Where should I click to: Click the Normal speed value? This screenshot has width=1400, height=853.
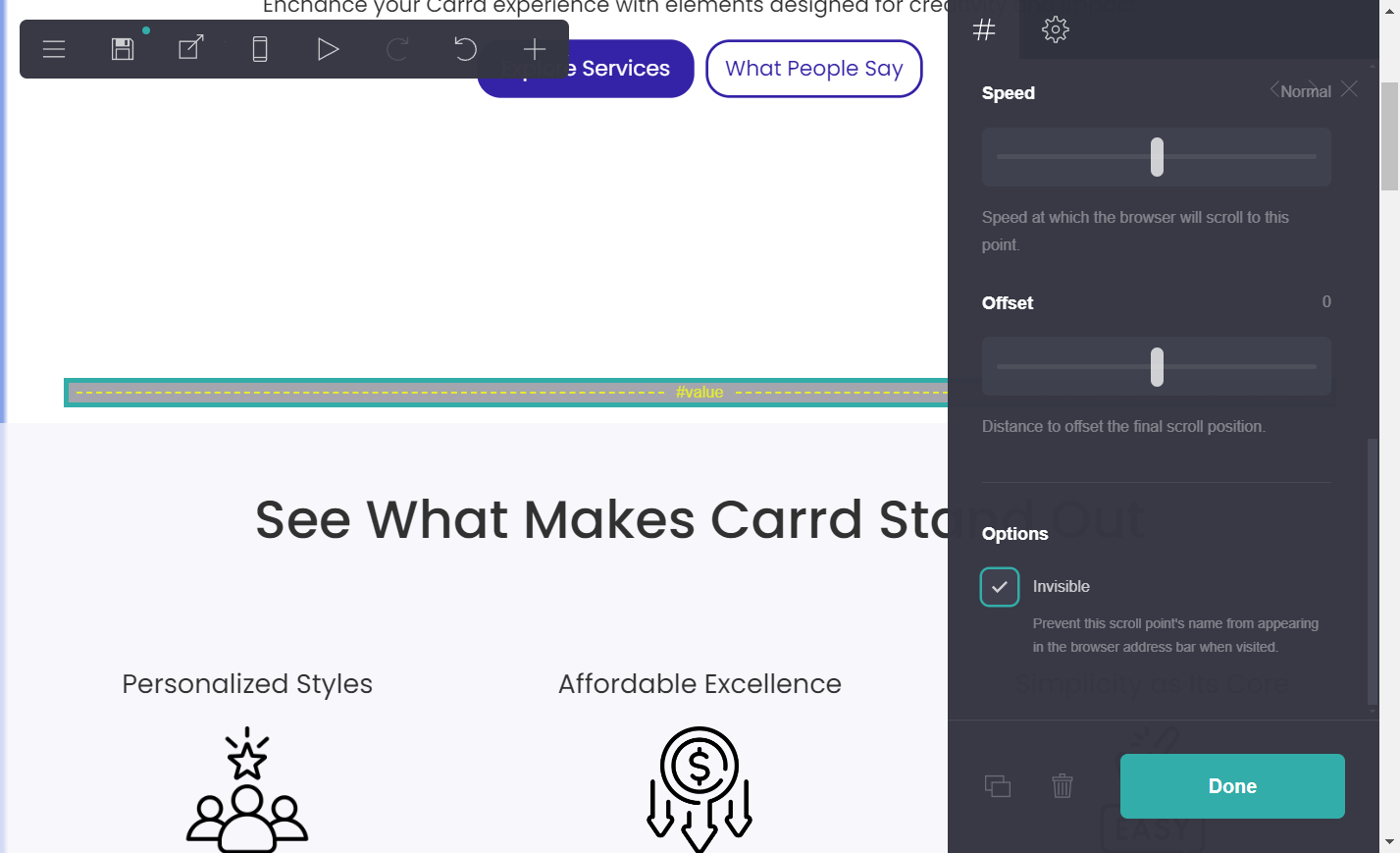click(x=1306, y=91)
